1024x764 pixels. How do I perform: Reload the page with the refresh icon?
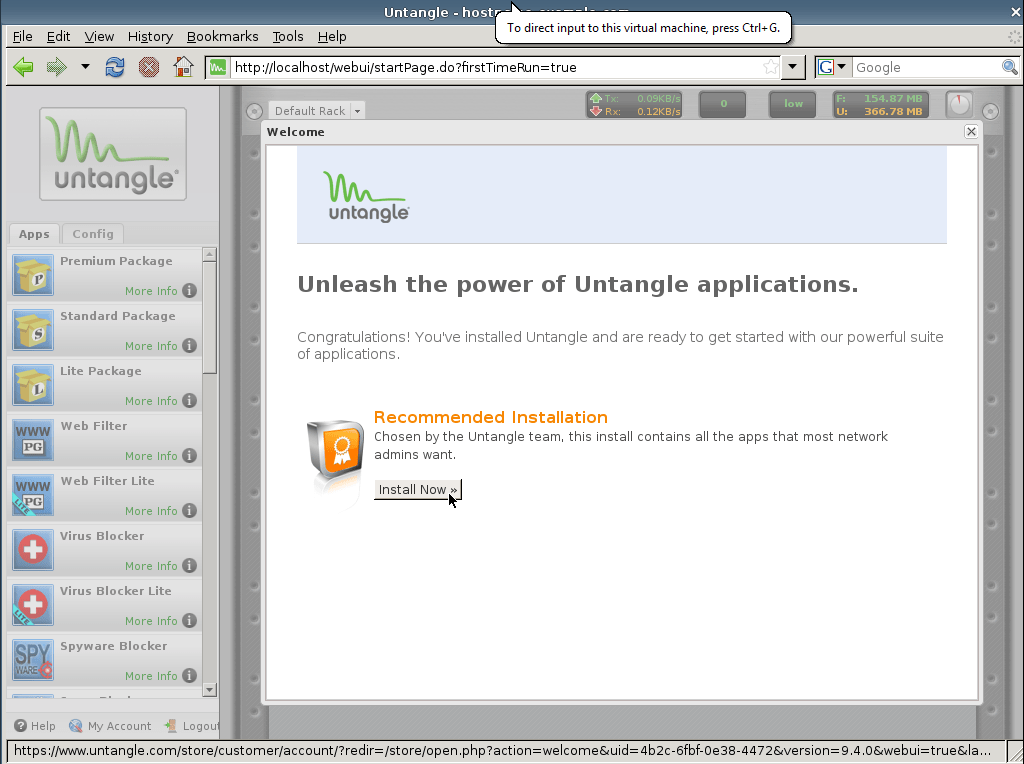(115, 67)
